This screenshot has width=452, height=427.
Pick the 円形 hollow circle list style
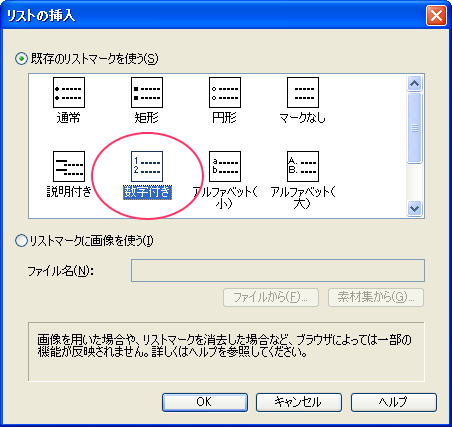[225, 93]
